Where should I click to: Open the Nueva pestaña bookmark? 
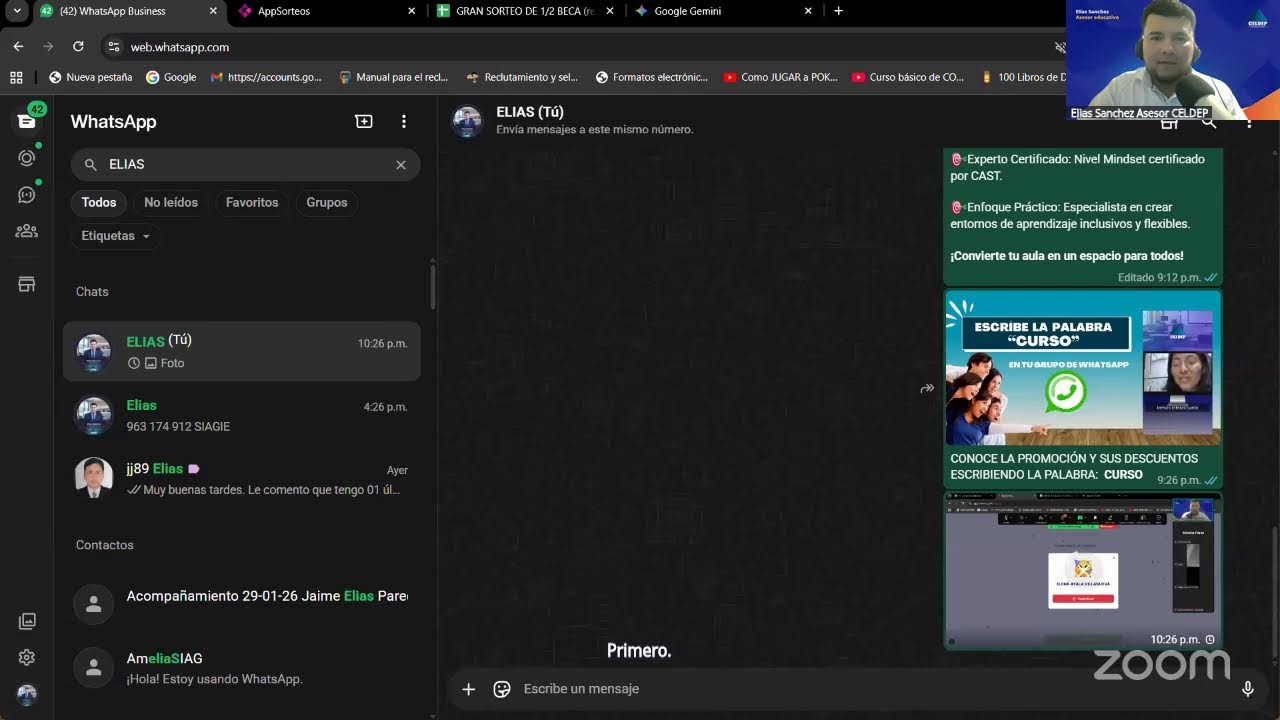pyautogui.click(x=90, y=77)
